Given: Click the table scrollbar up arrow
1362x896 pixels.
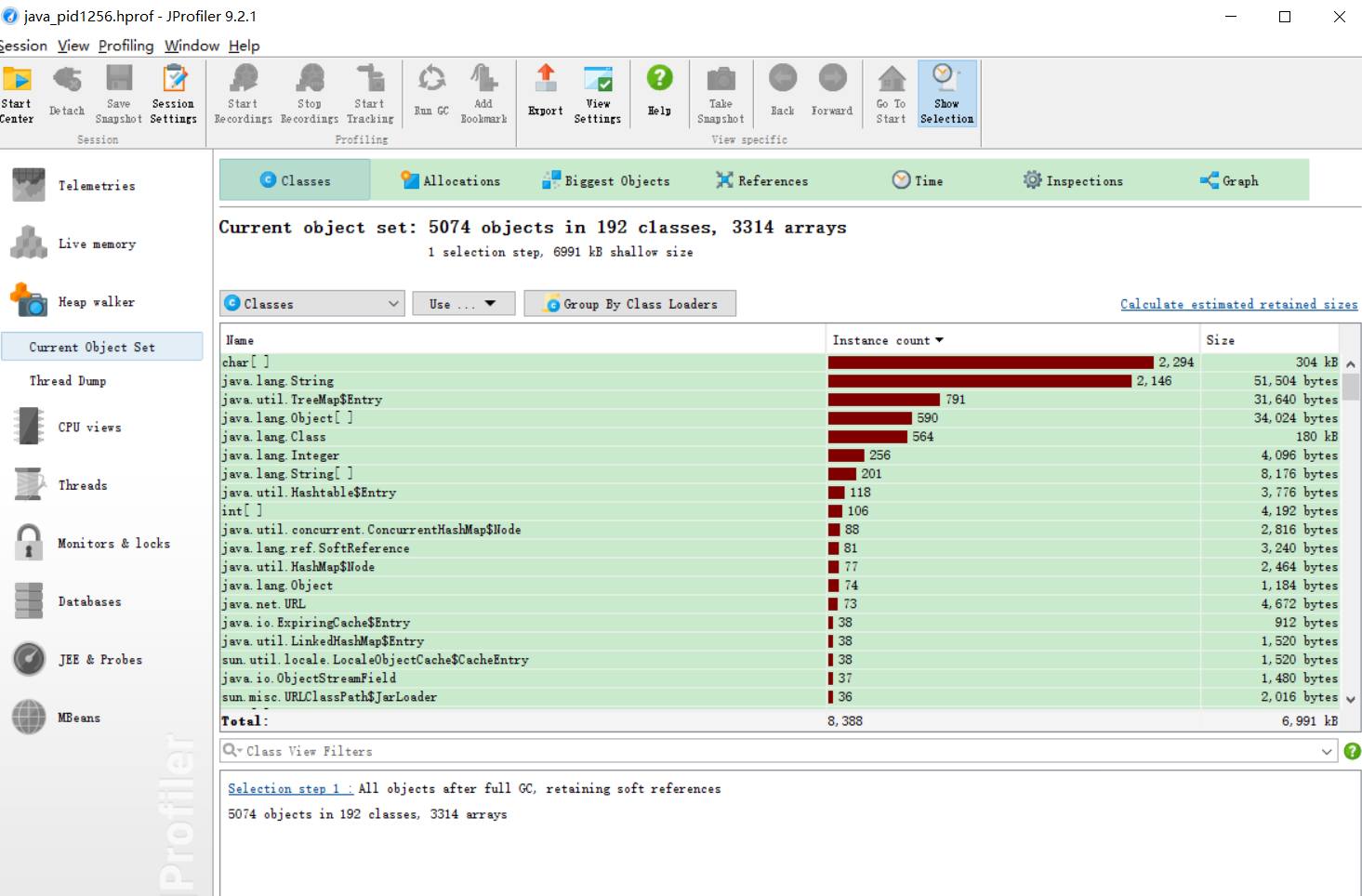Looking at the screenshot, I should [x=1351, y=364].
